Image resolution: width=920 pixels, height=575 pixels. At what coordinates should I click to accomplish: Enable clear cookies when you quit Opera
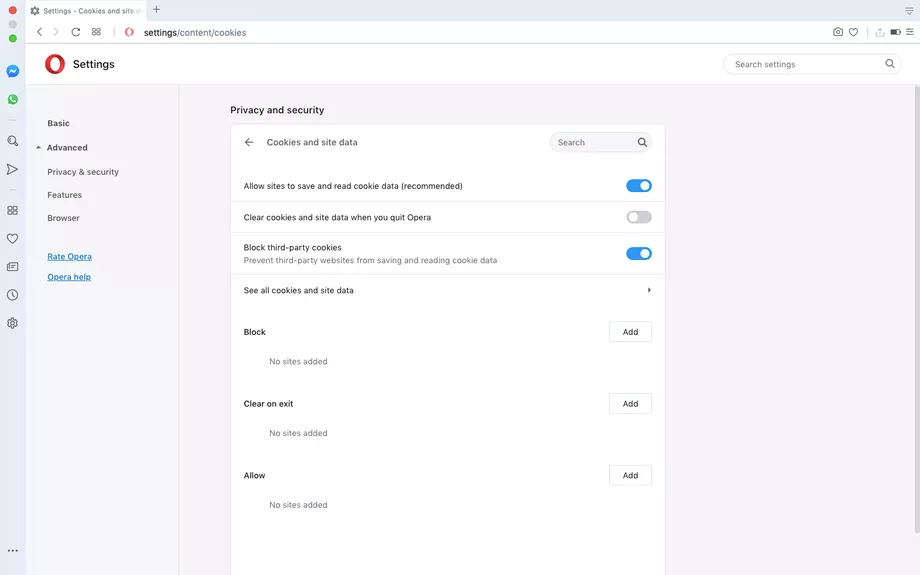[638, 217]
